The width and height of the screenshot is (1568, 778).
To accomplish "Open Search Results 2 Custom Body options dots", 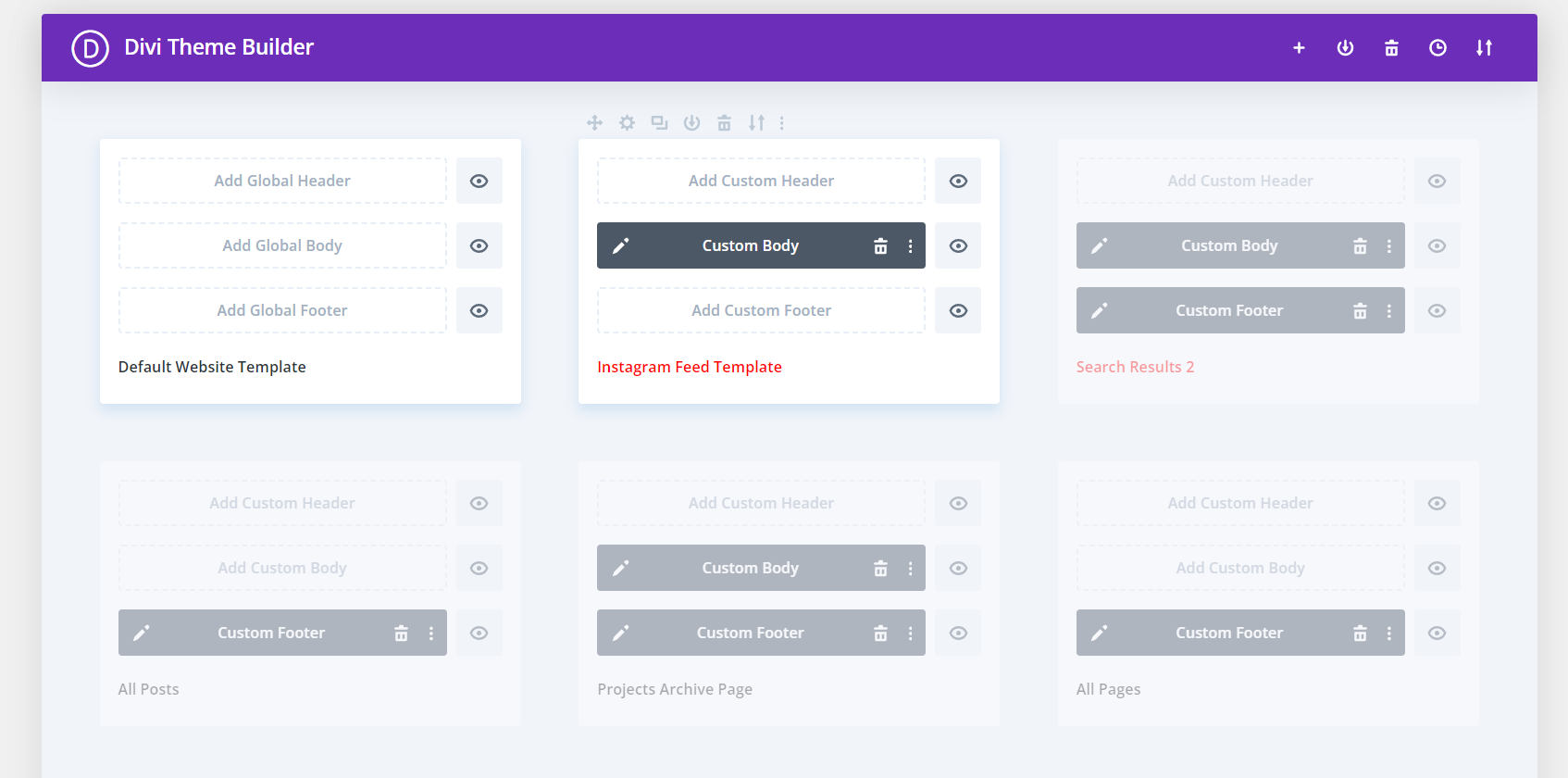I will [1388, 245].
